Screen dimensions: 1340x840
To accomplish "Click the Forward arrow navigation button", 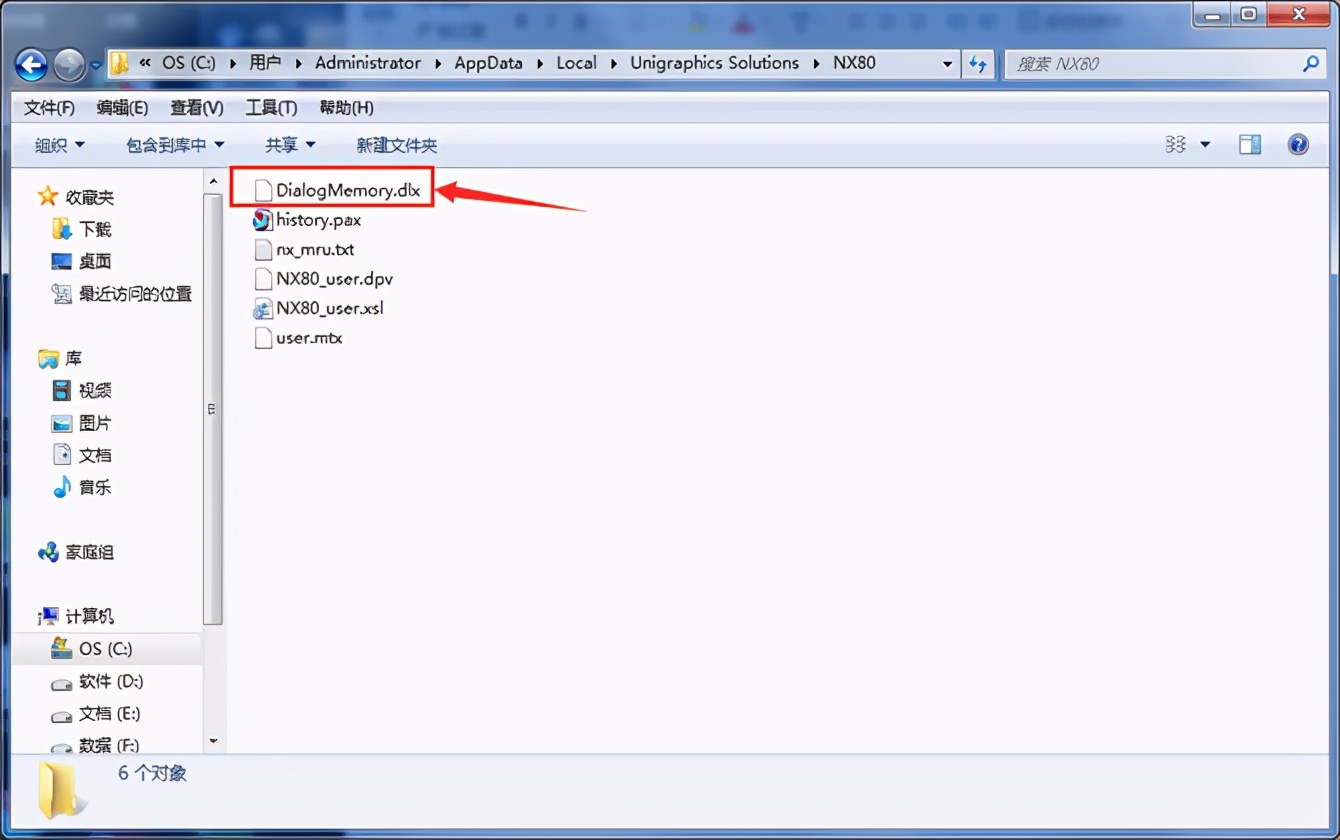I will click(69, 65).
